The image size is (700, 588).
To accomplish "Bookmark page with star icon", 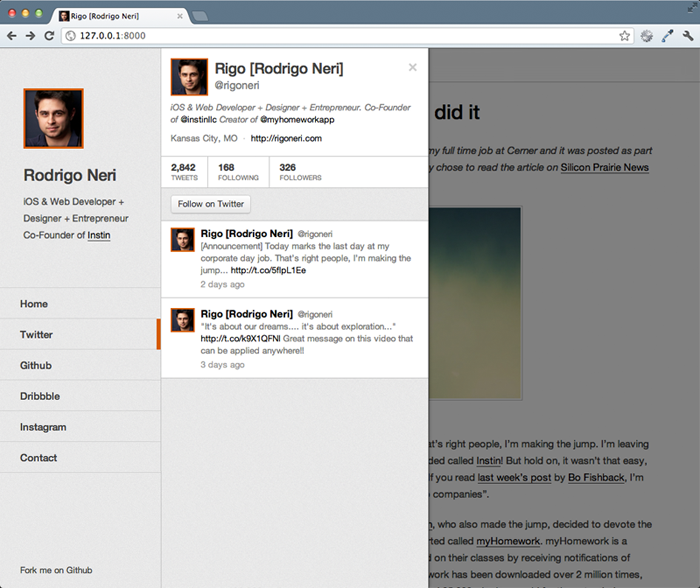I will [x=625, y=36].
